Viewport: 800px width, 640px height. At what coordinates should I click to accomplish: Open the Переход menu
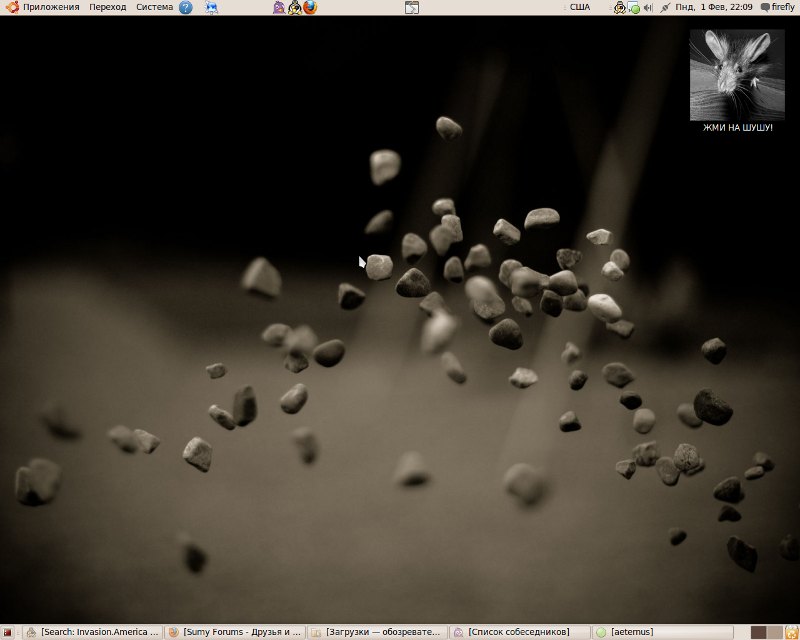pyautogui.click(x=107, y=7)
